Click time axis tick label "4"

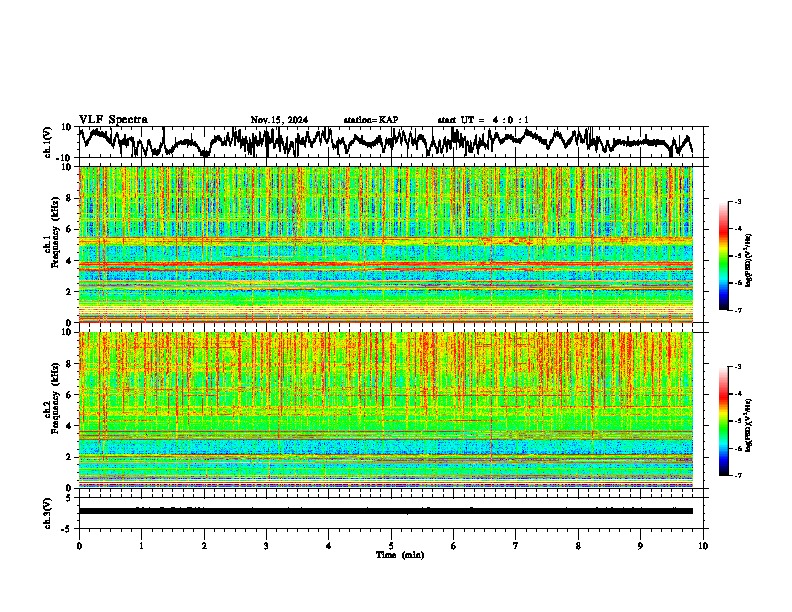pos(329,546)
